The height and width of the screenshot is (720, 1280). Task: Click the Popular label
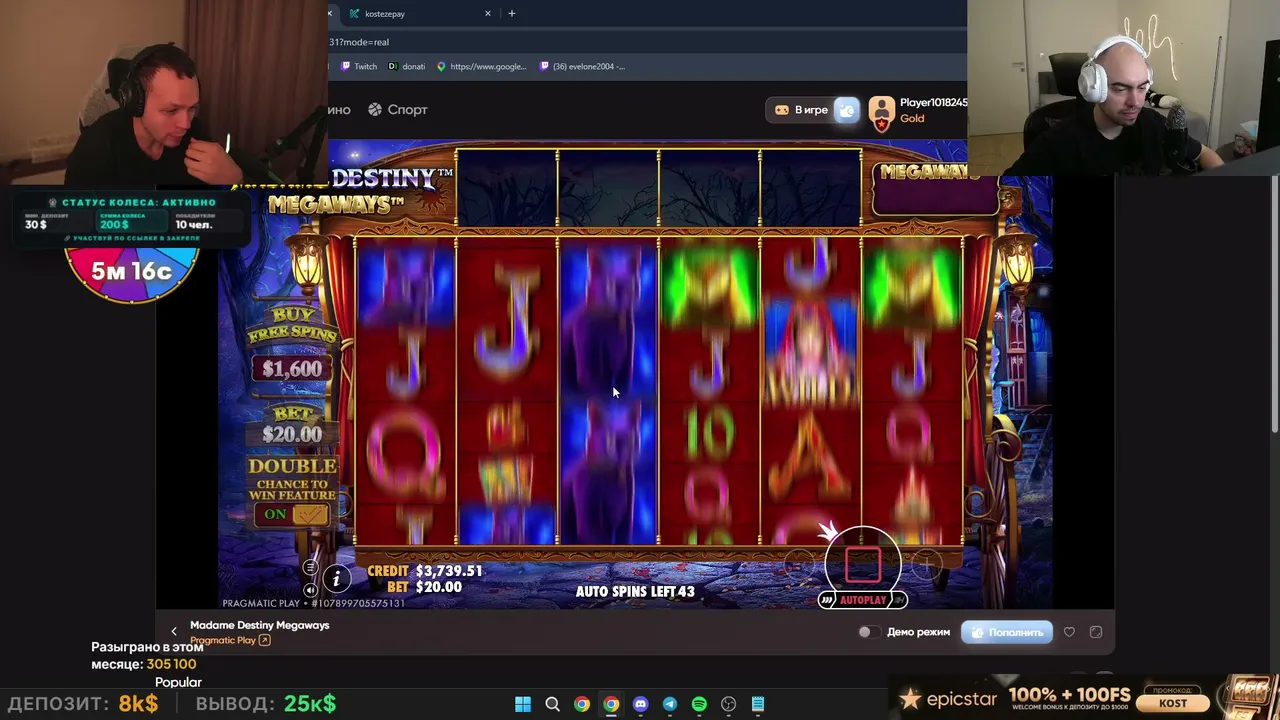point(178,682)
